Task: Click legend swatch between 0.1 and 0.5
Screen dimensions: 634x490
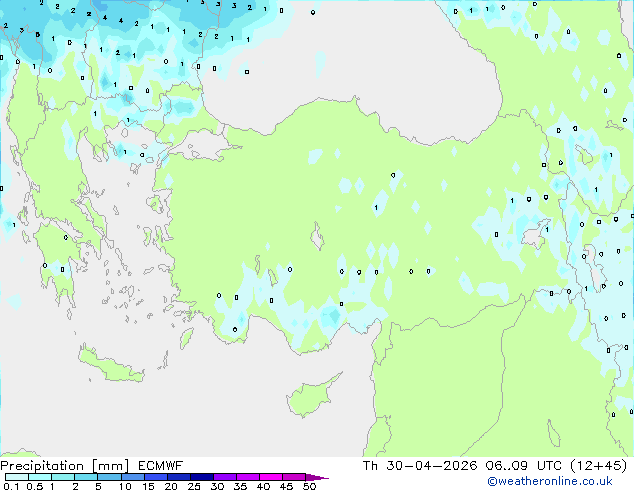Action: (17, 477)
